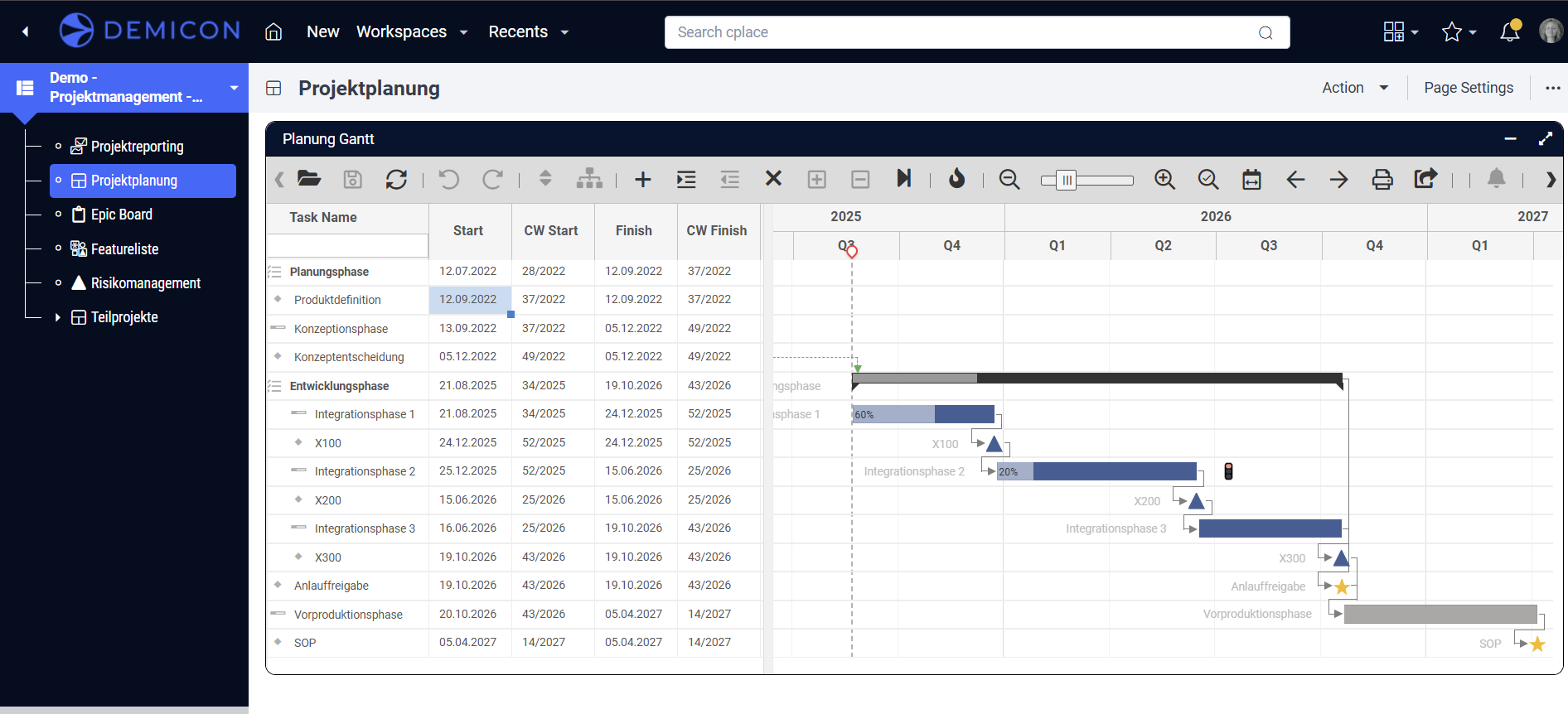Reload the Gantt chart with refresh icon
This screenshot has height=714, width=1568.
click(396, 179)
